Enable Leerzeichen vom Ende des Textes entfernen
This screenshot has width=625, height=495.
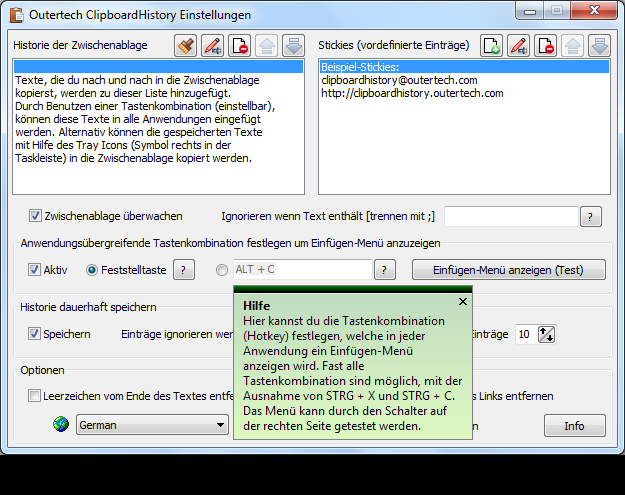(x=34, y=396)
